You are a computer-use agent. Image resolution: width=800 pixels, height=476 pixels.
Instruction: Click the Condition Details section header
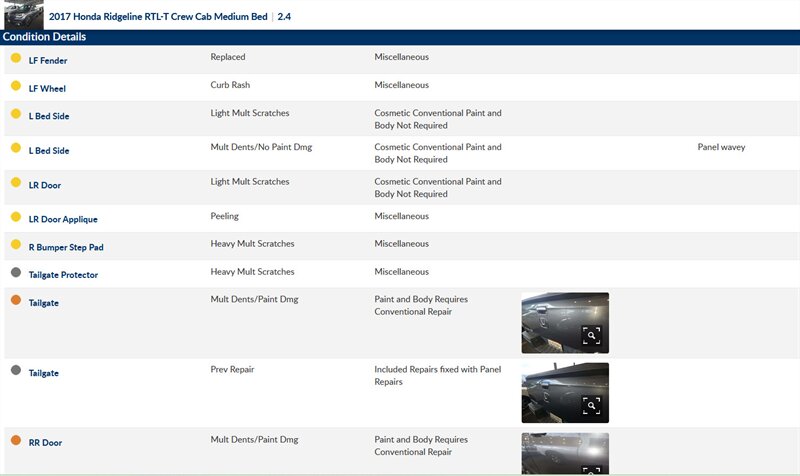point(44,37)
